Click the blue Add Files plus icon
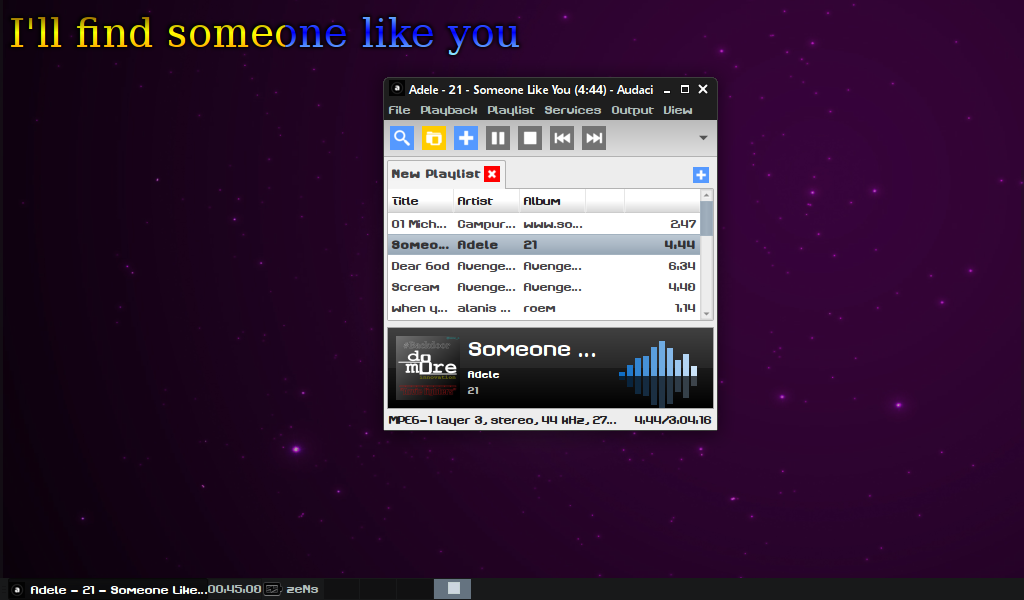Screen dimensions: 1024x600 (x=466, y=138)
